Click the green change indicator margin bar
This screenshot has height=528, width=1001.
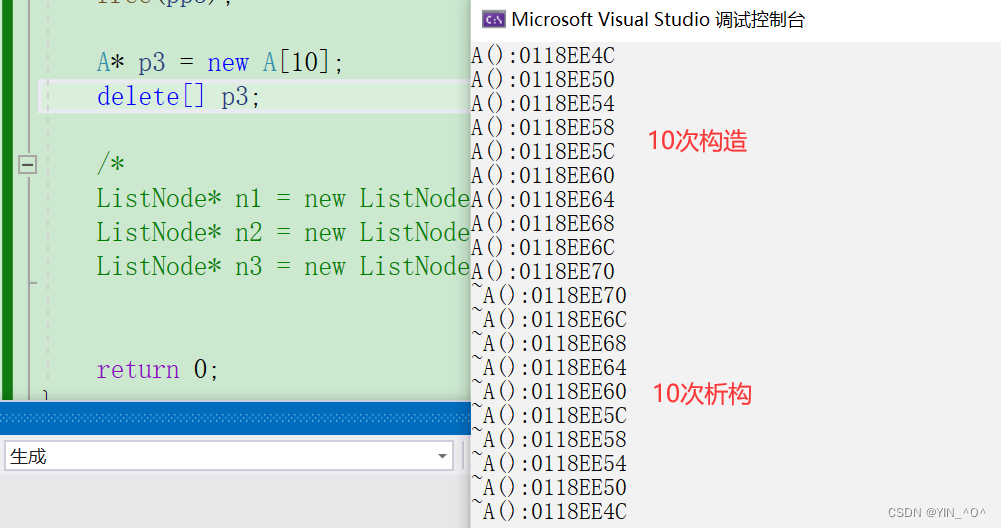8,200
